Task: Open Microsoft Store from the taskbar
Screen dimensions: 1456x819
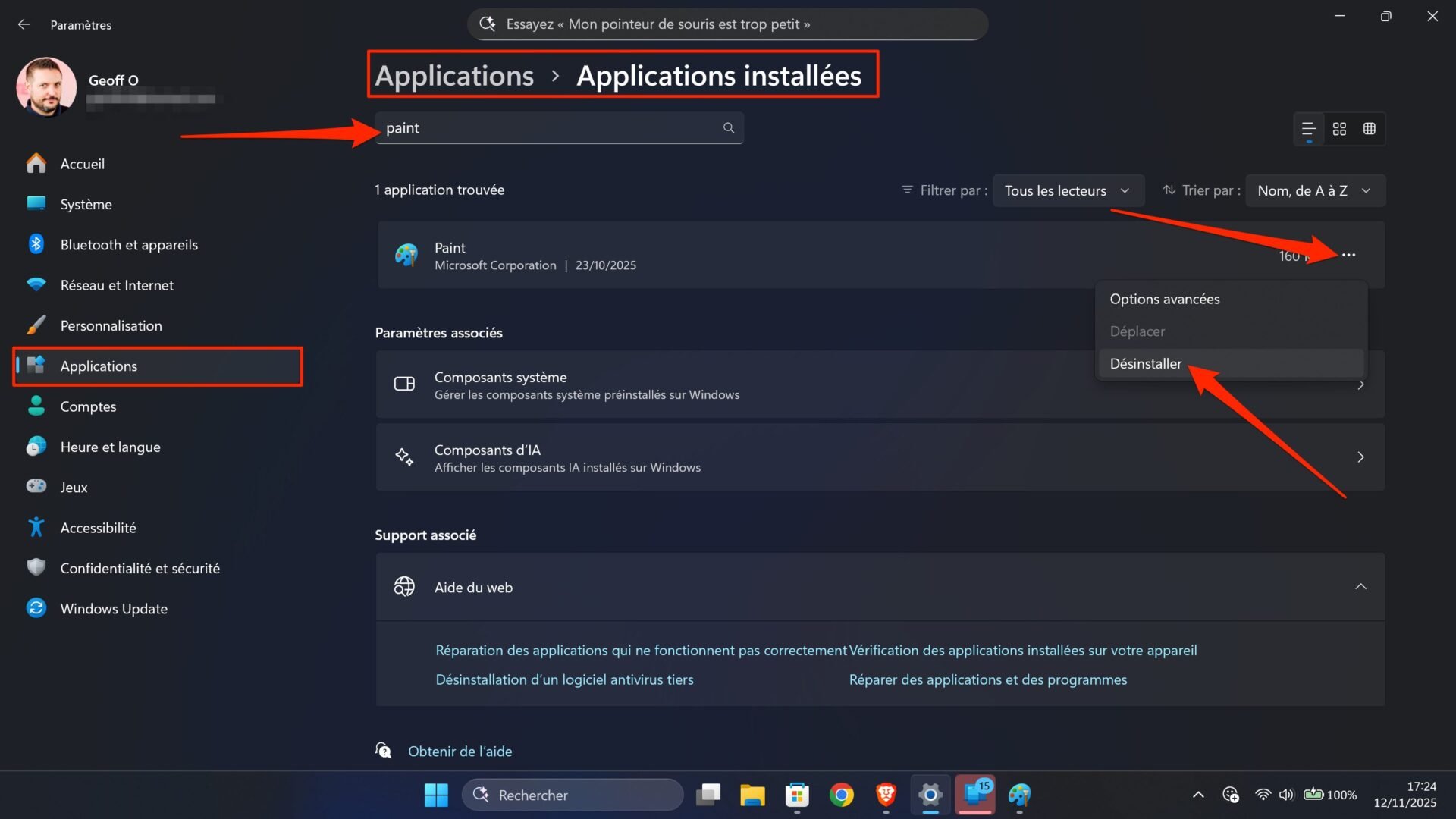Action: pos(797,795)
